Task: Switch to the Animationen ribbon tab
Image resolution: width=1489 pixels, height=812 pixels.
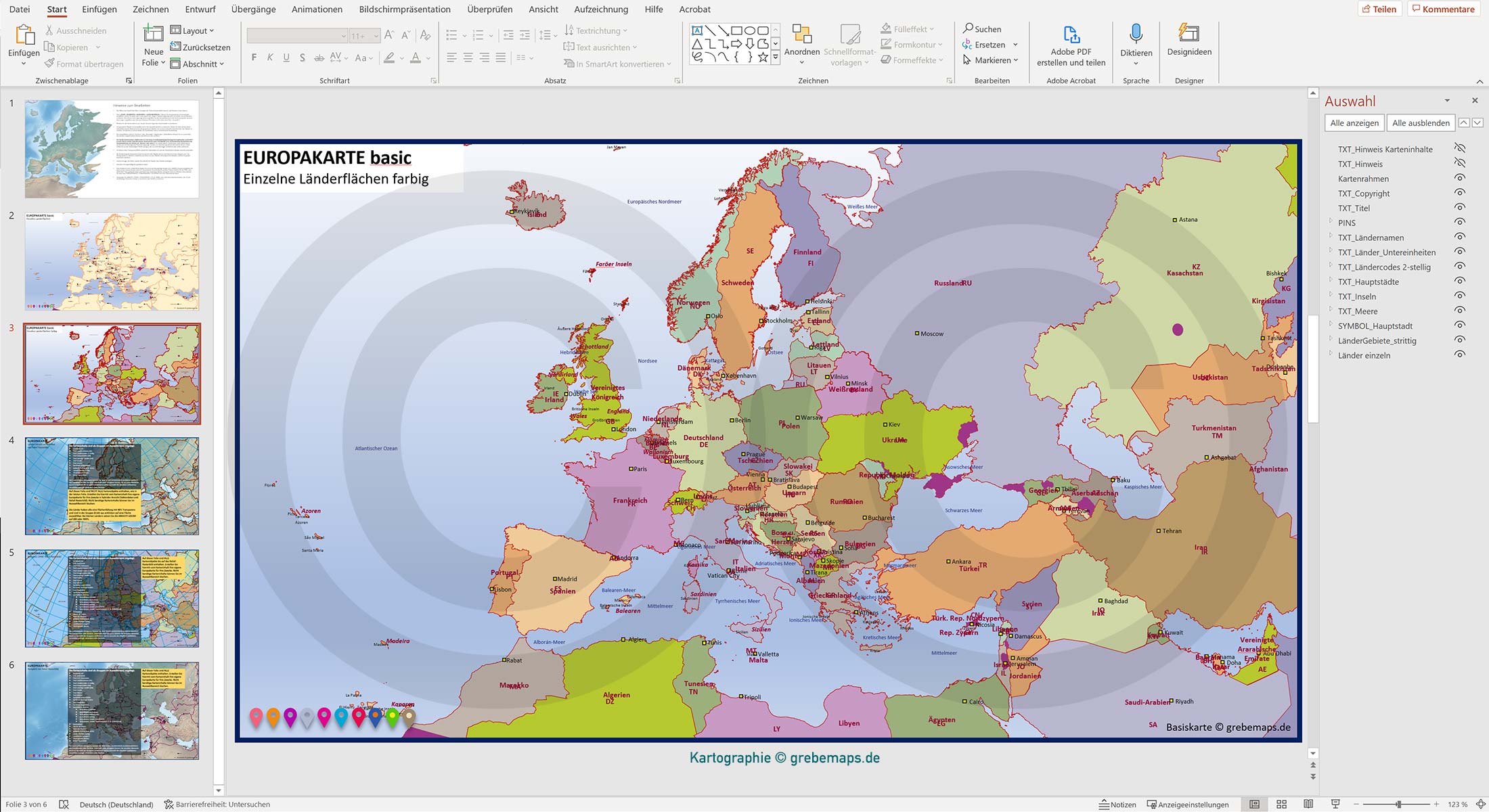Action: 317,9
